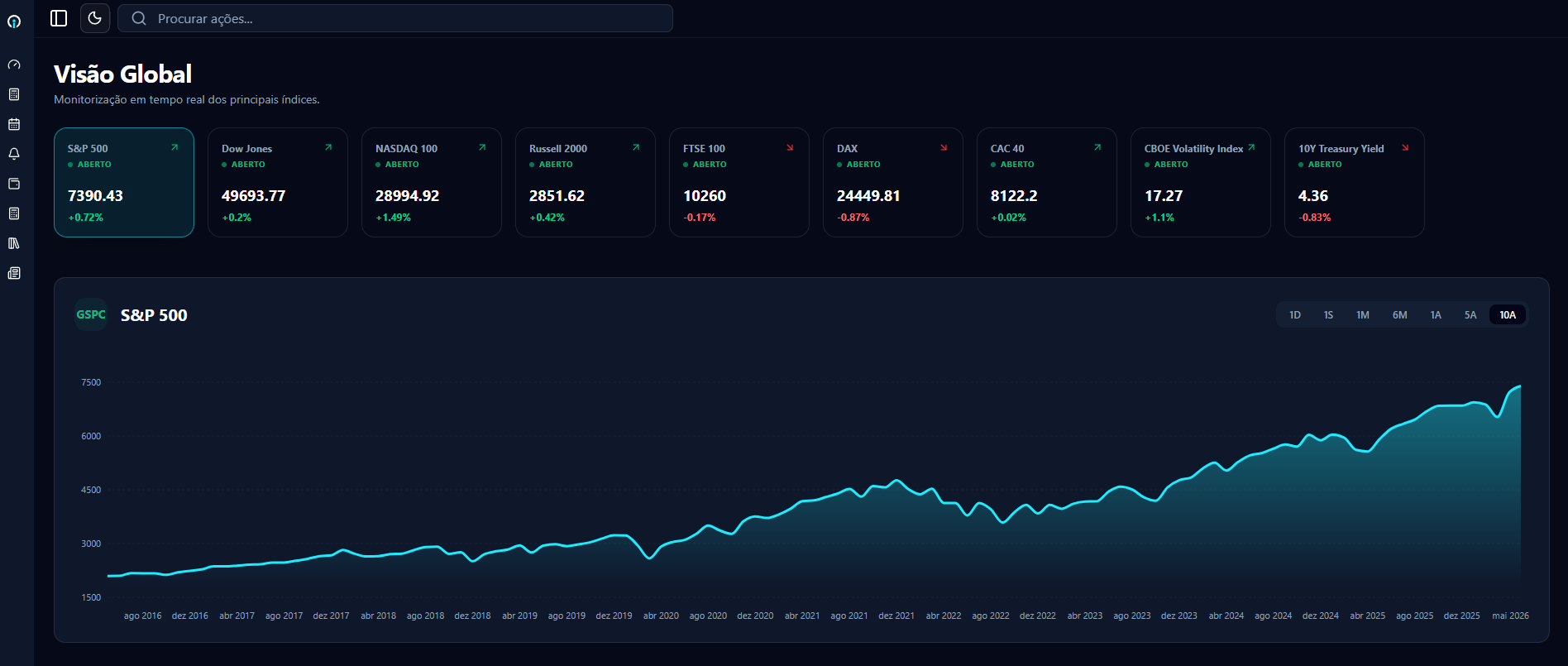Click the 'ago 2016' x-axis label on chart
The image size is (1568, 666).
click(x=142, y=616)
